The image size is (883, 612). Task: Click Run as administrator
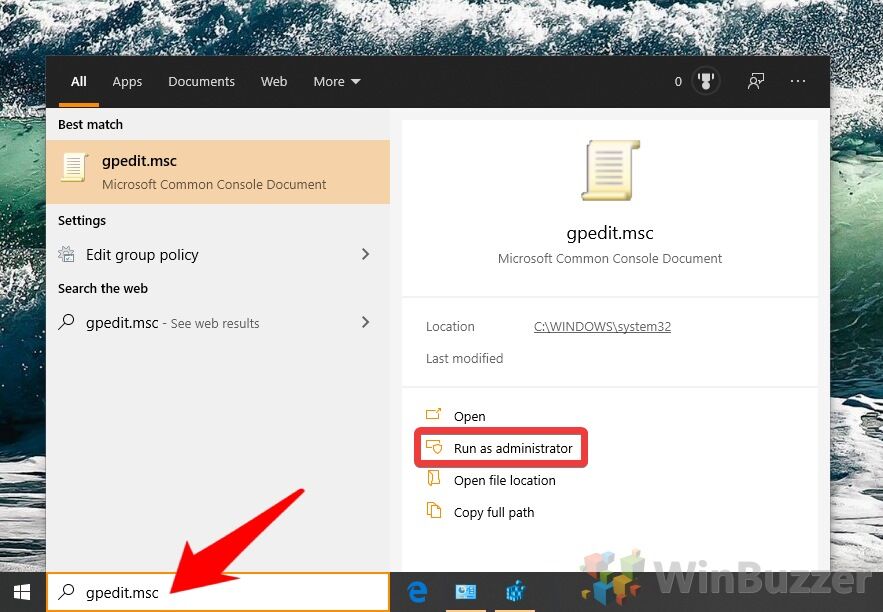(513, 448)
